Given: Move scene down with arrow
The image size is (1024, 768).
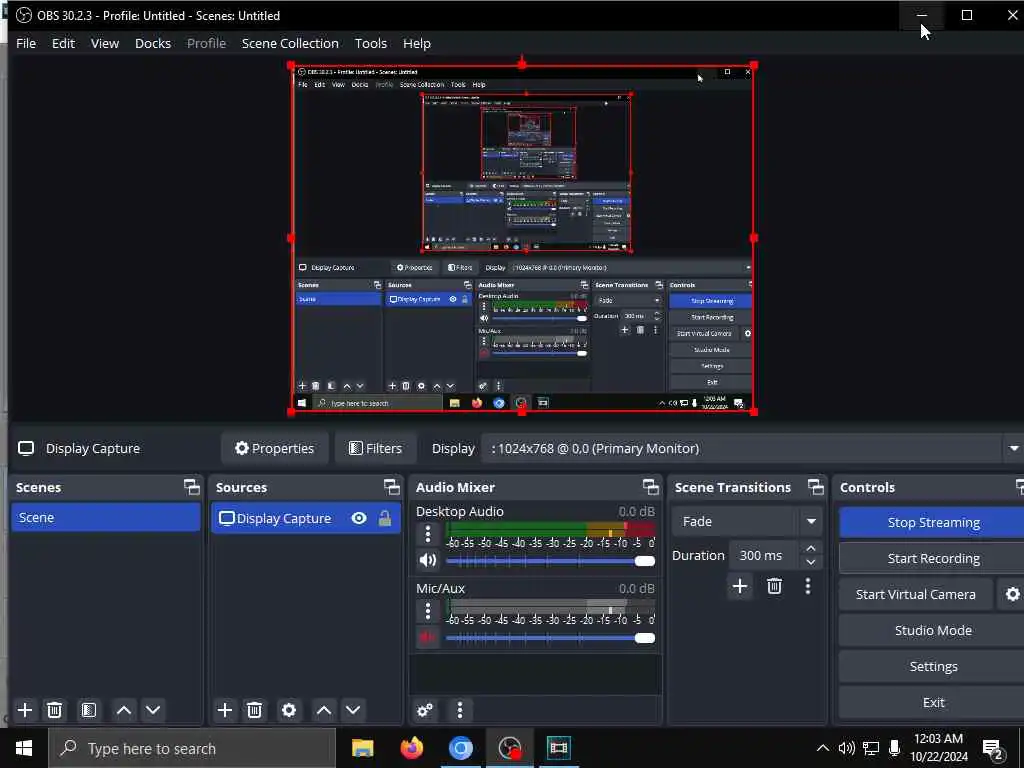Looking at the screenshot, I should [153, 710].
